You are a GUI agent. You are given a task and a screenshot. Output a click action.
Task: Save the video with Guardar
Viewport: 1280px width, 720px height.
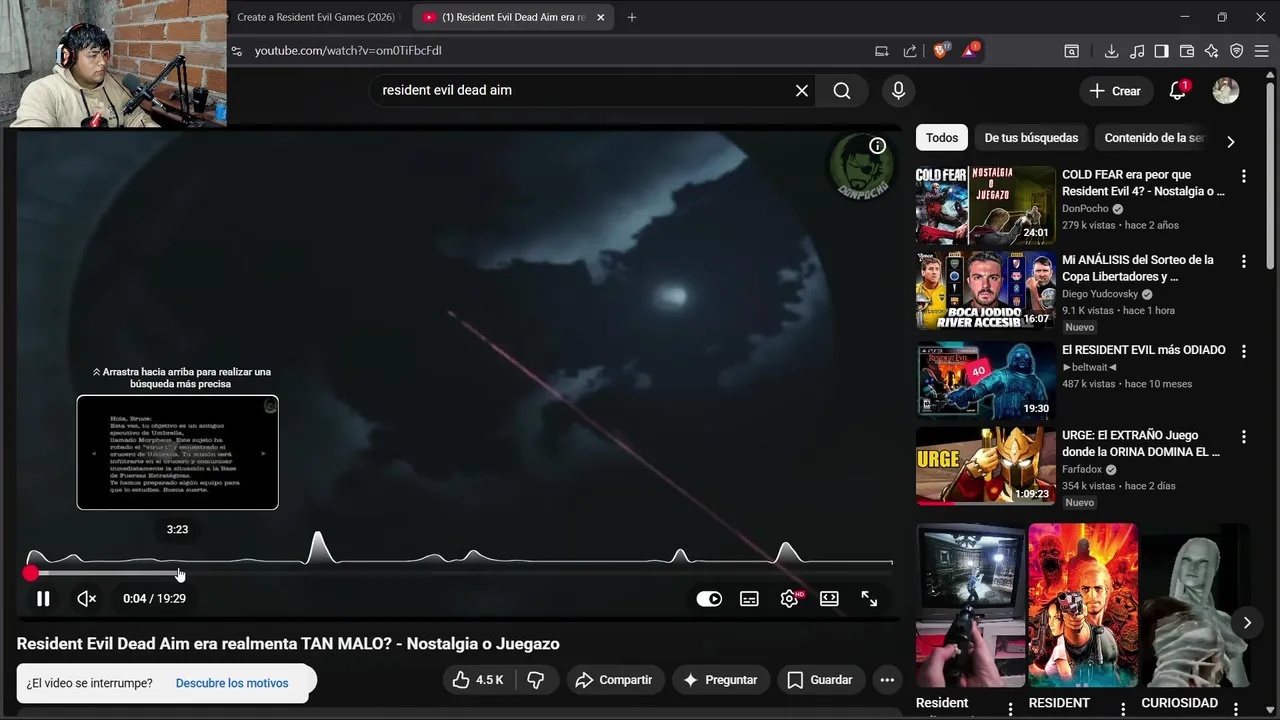click(x=820, y=680)
